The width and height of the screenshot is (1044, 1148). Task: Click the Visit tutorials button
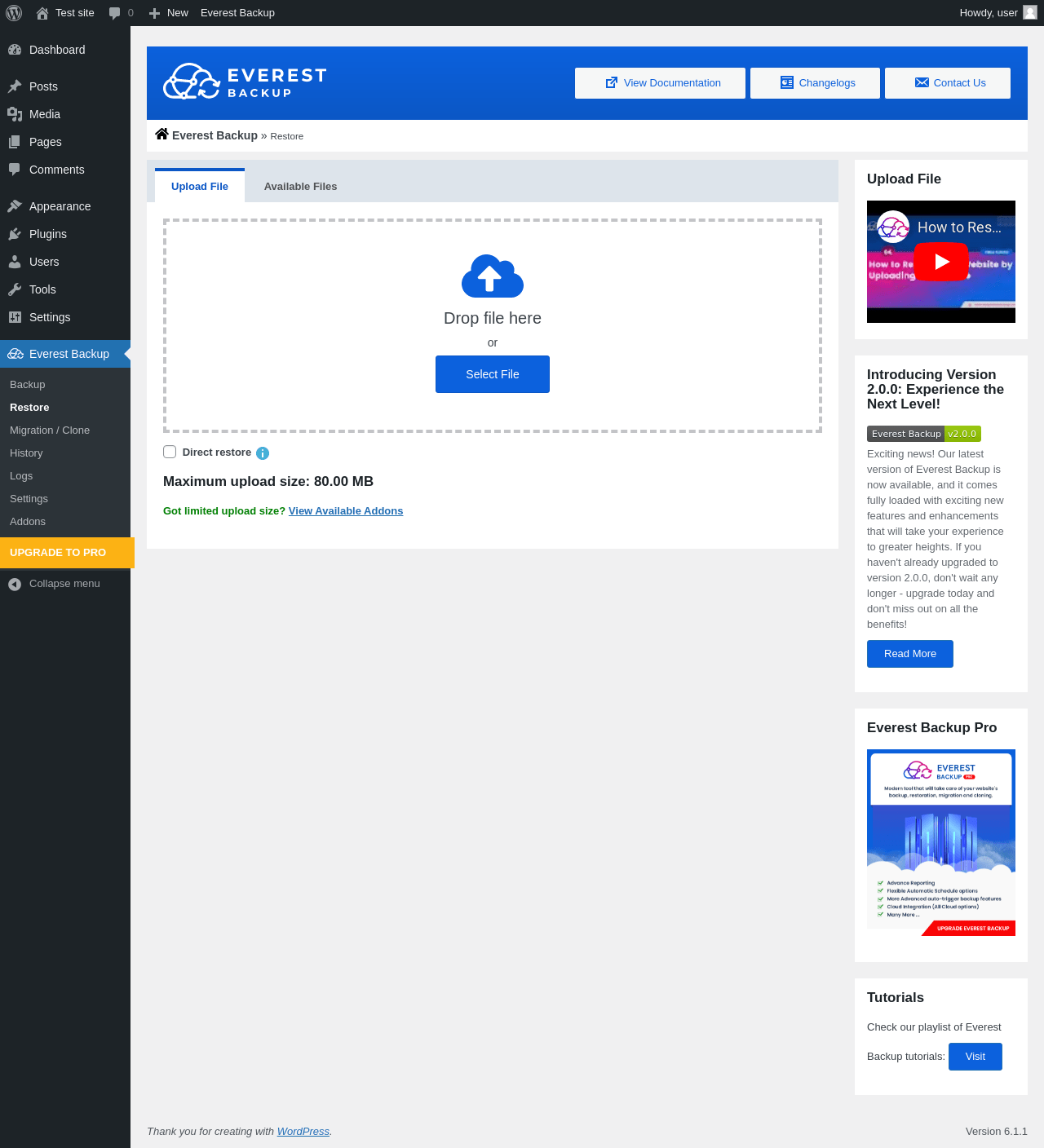[x=975, y=1057]
